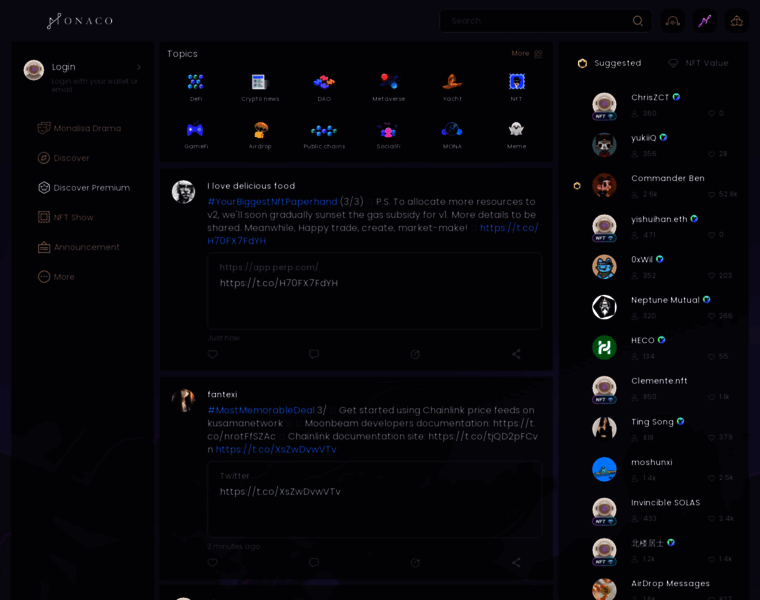Open Discover Premium in sidebar
The width and height of the screenshot is (760, 600).
click(84, 188)
